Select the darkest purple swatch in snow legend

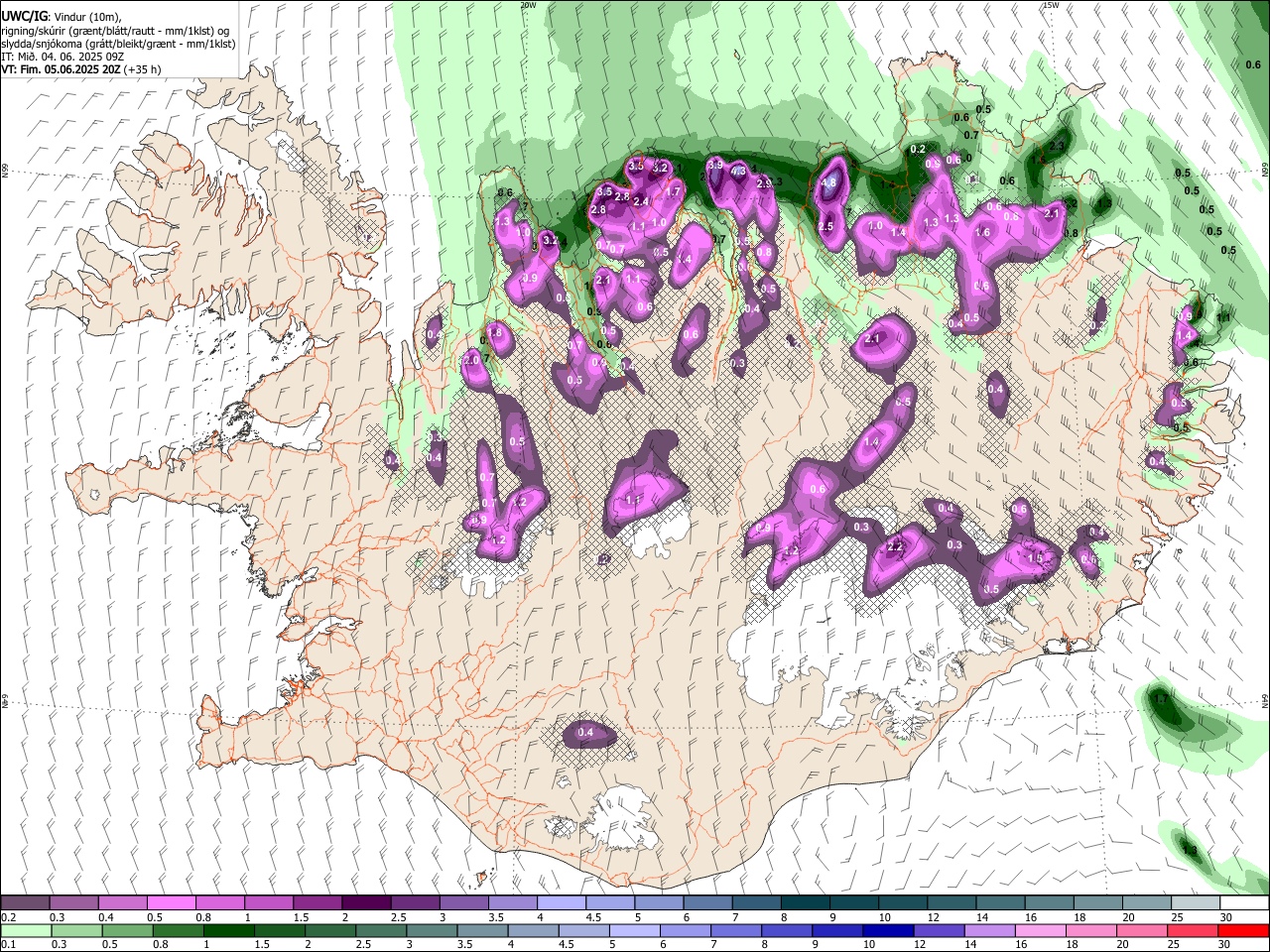[x=366, y=902]
